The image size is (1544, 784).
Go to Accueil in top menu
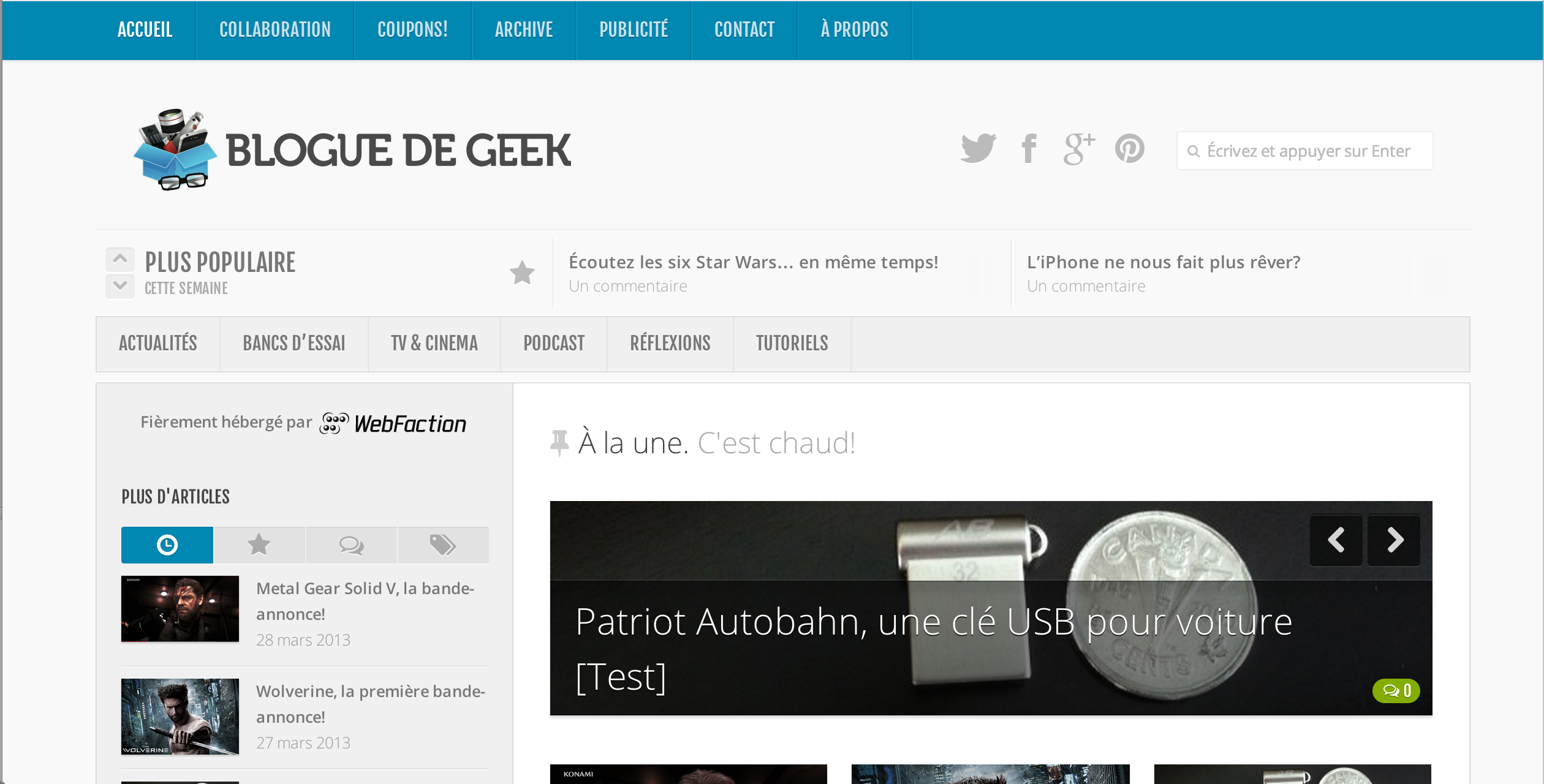pyautogui.click(x=145, y=30)
